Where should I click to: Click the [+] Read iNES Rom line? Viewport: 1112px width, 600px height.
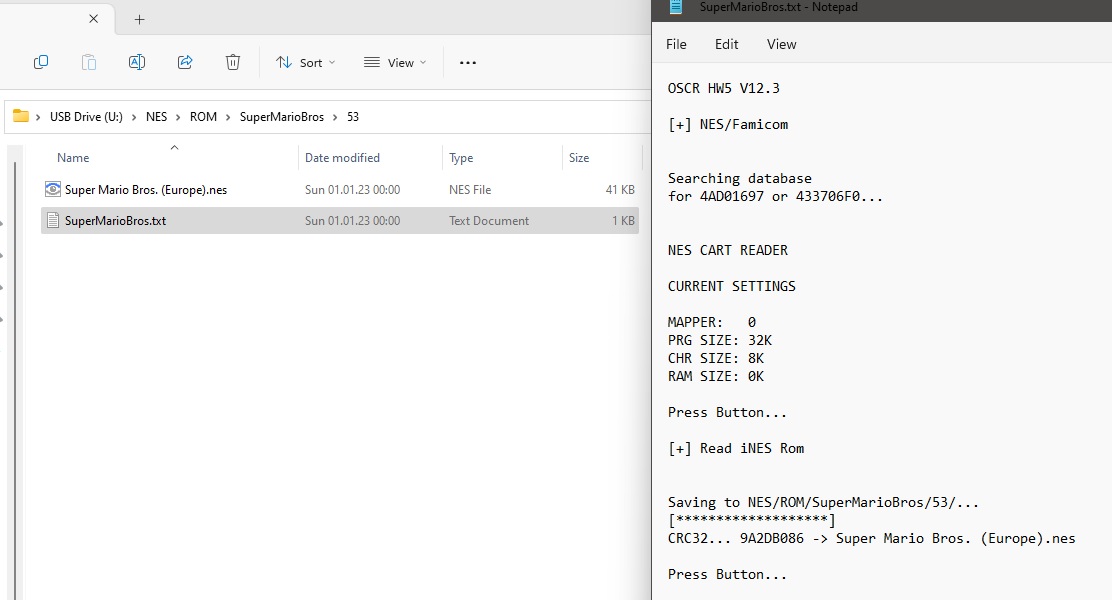click(736, 448)
